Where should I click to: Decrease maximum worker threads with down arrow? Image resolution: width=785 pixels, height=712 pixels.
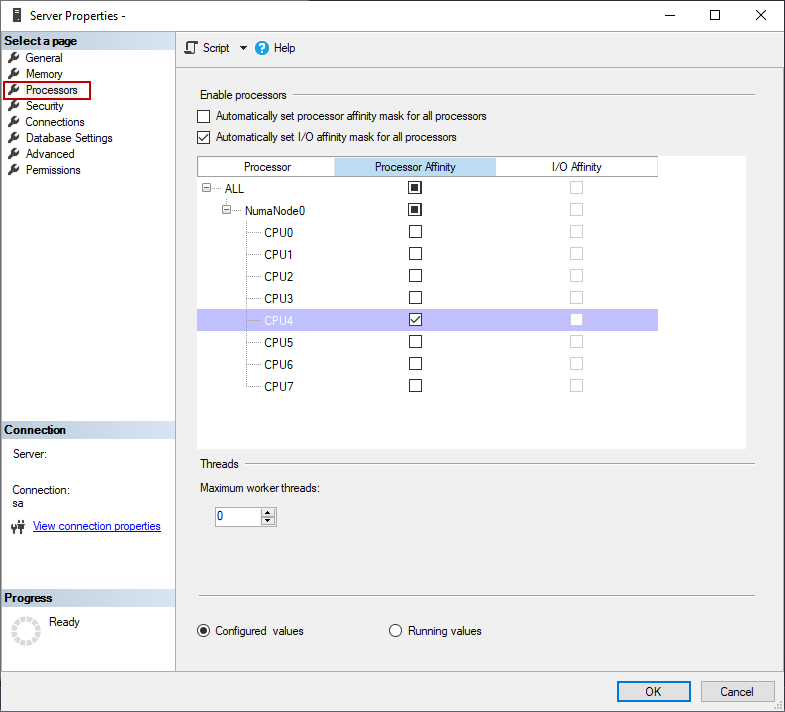(x=268, y=521)
